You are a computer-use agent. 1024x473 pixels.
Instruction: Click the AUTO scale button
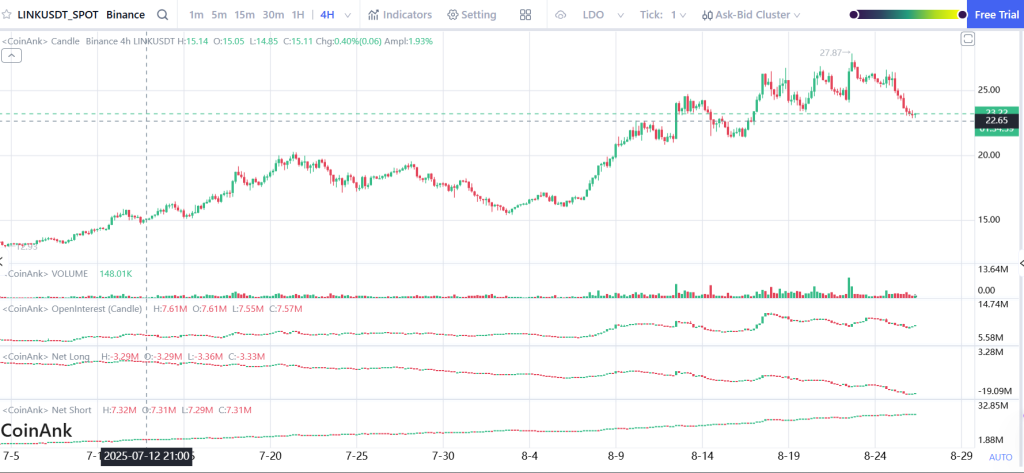(1000, 457)
